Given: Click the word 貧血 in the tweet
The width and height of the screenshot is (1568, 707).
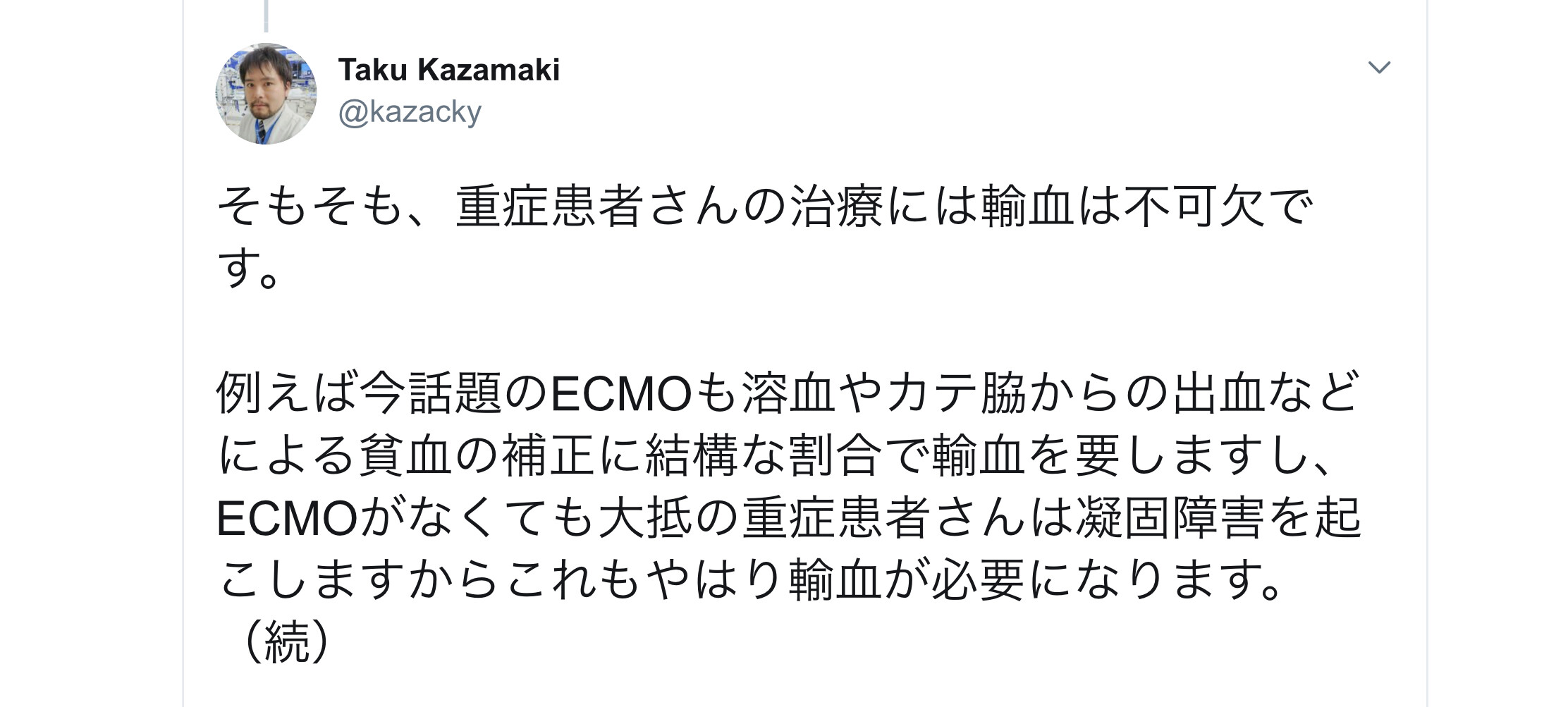Looking at the screenshot, I should [x=406, y=455].
